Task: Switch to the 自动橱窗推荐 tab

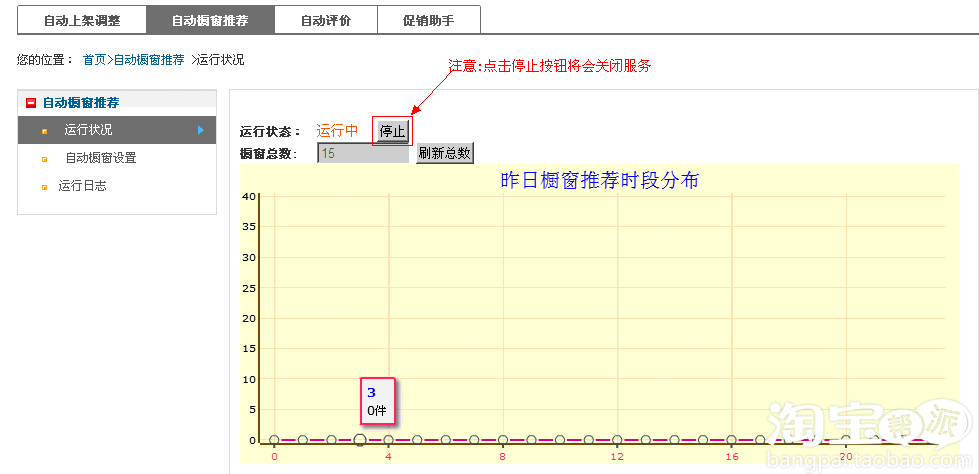Action: click(x=210, y=20)
